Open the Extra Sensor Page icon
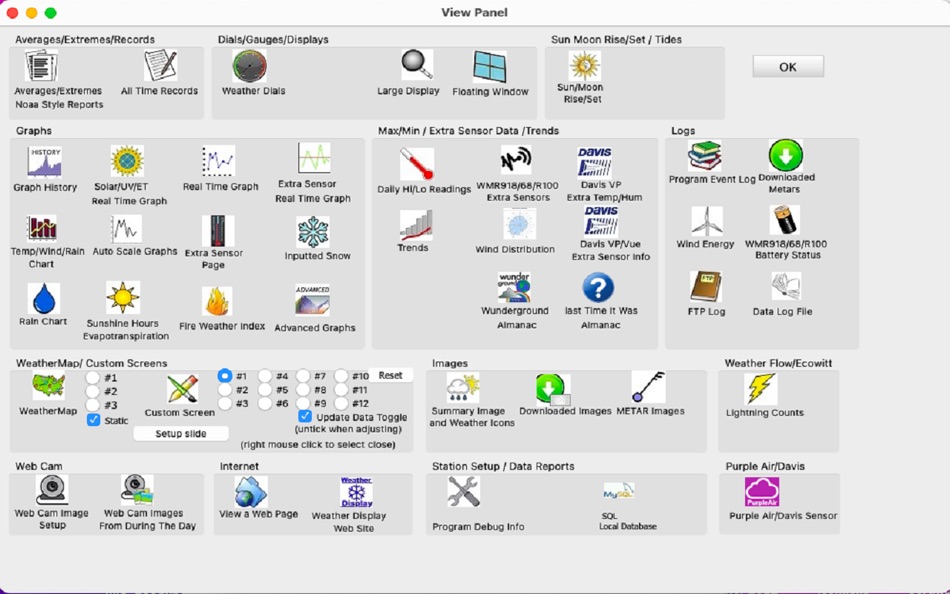Screen dimensions: 950x594 (218, 231)
